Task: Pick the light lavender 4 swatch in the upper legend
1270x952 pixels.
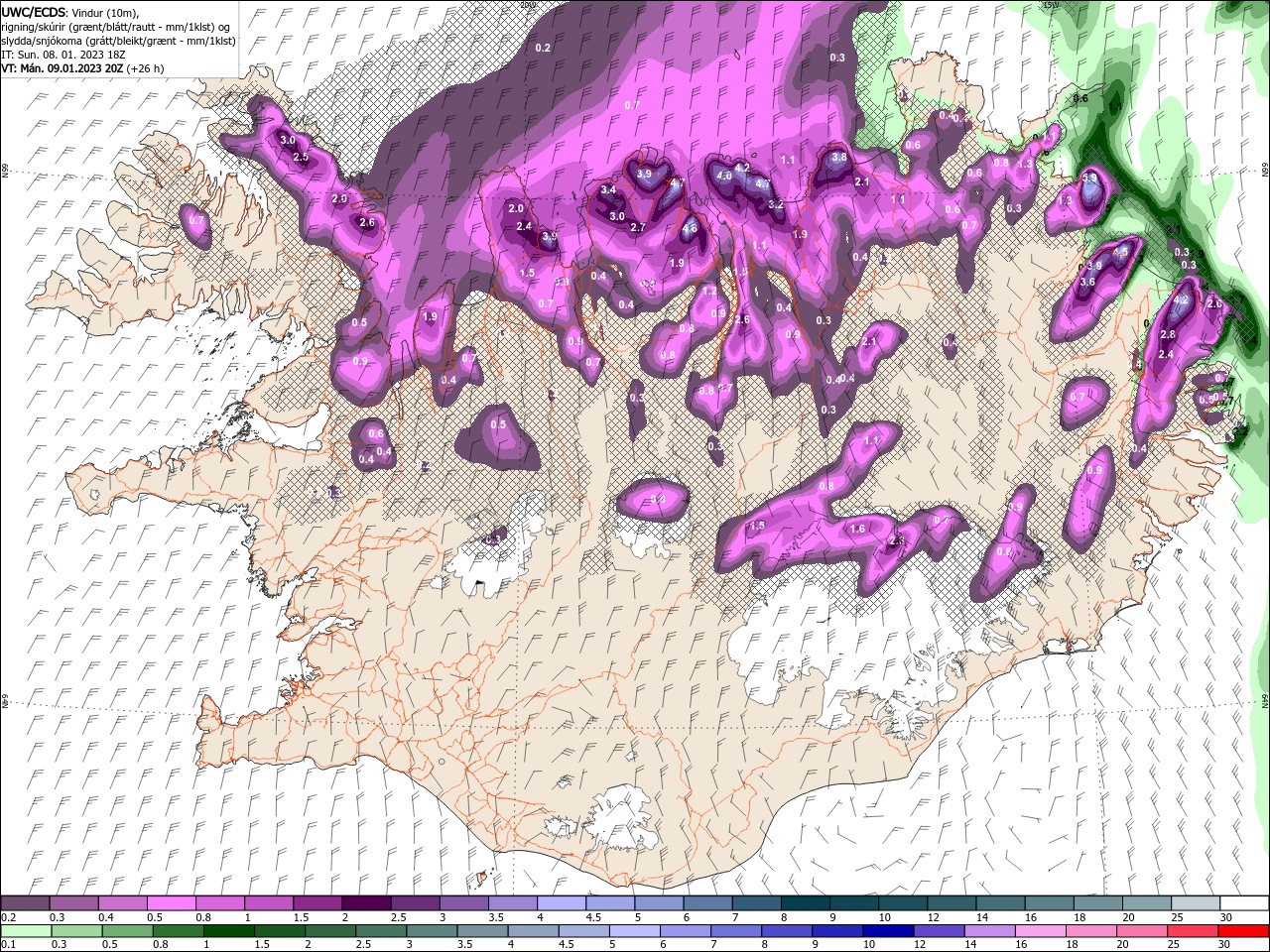Action: [561, 903]
